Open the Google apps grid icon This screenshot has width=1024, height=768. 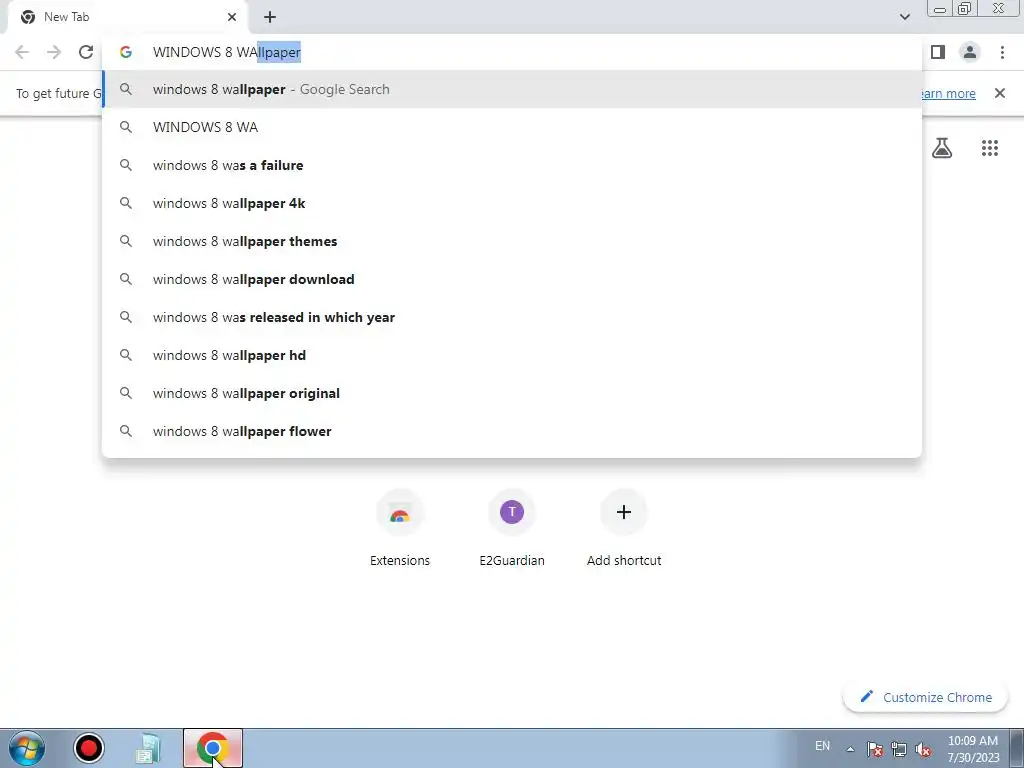click(x=990, y=148)
